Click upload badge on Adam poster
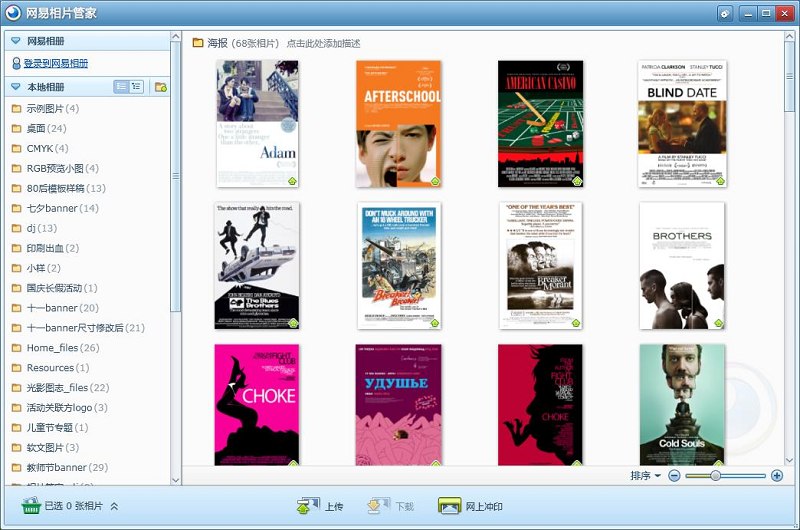The width and height of the screenshot is (800, 530). pyautogui.click(x=292, y=181)
